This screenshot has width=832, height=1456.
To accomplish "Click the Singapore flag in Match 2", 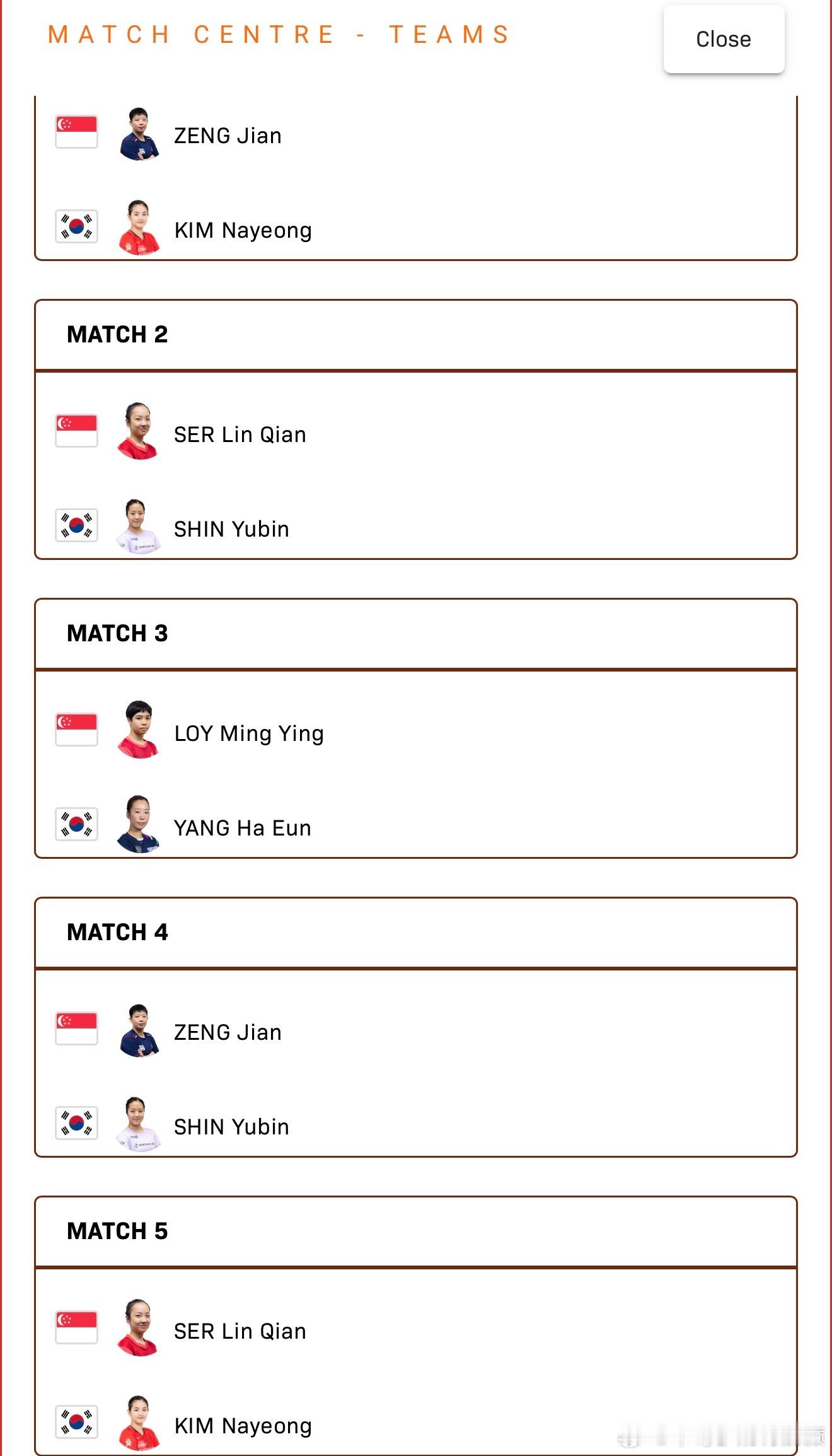I will 76,431.
